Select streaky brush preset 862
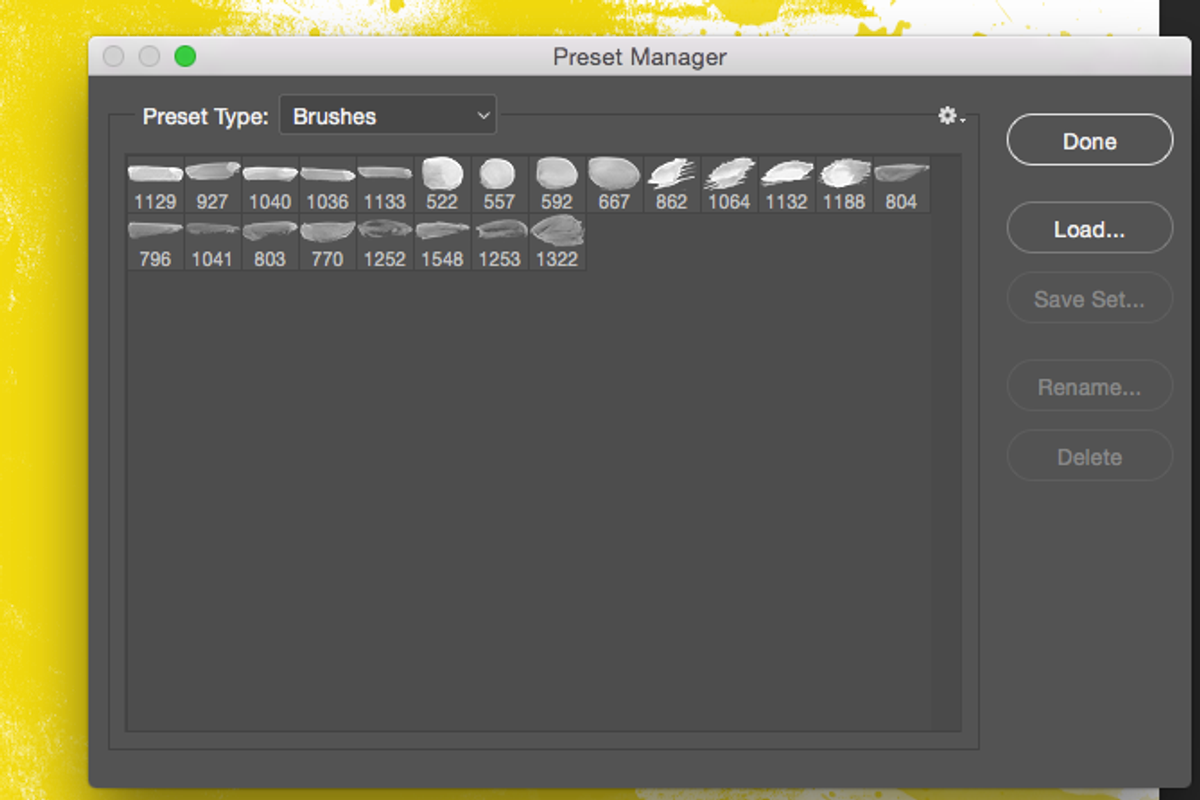Image resolution: width=1200 pixels, height=800 pixels. point(672,185)
